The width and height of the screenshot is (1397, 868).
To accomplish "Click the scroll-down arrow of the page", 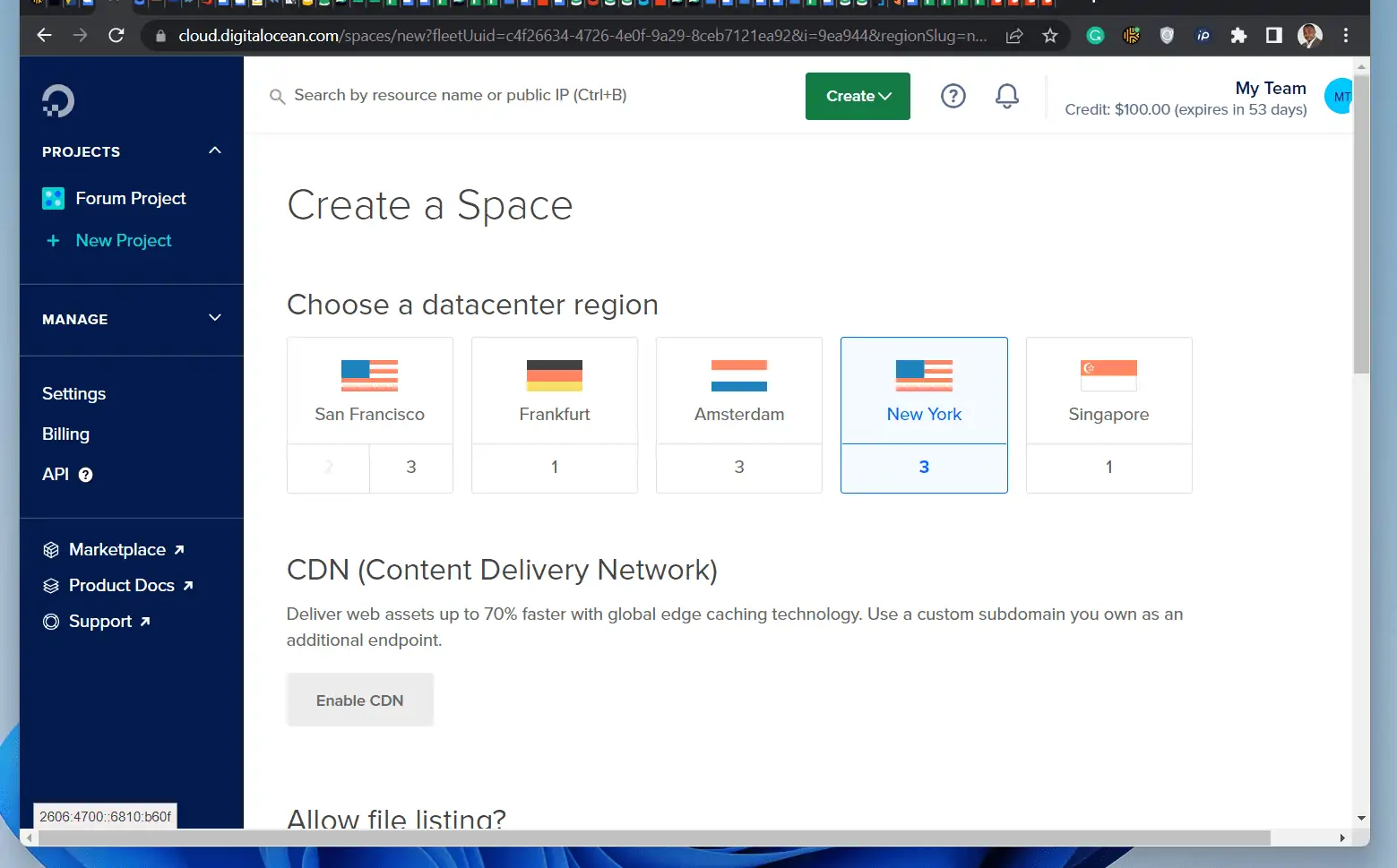I will [1361, 818].
